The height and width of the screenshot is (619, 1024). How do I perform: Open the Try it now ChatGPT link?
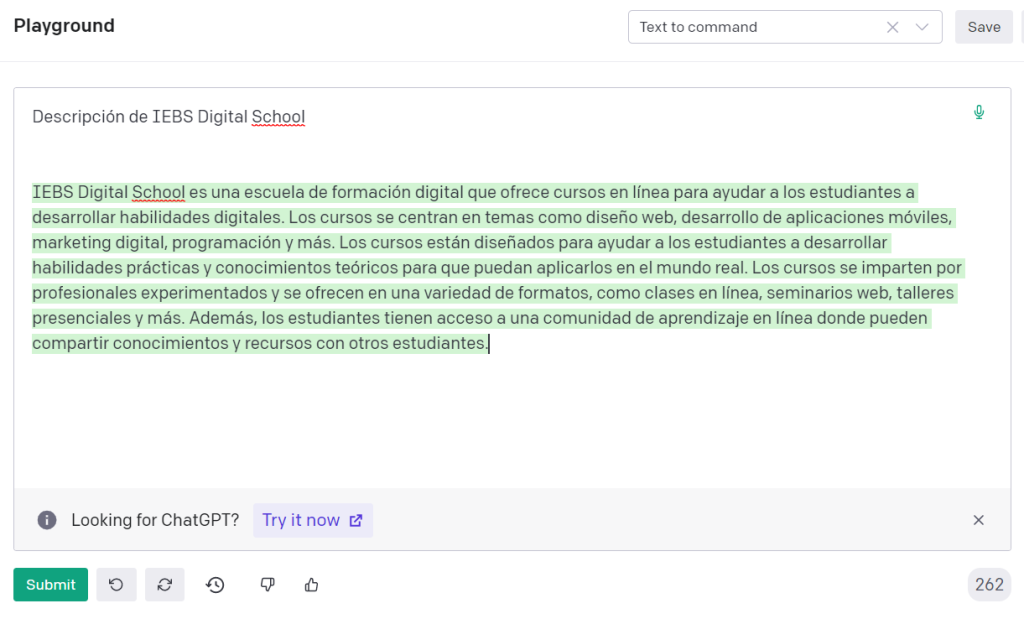[x=313, y=520]
